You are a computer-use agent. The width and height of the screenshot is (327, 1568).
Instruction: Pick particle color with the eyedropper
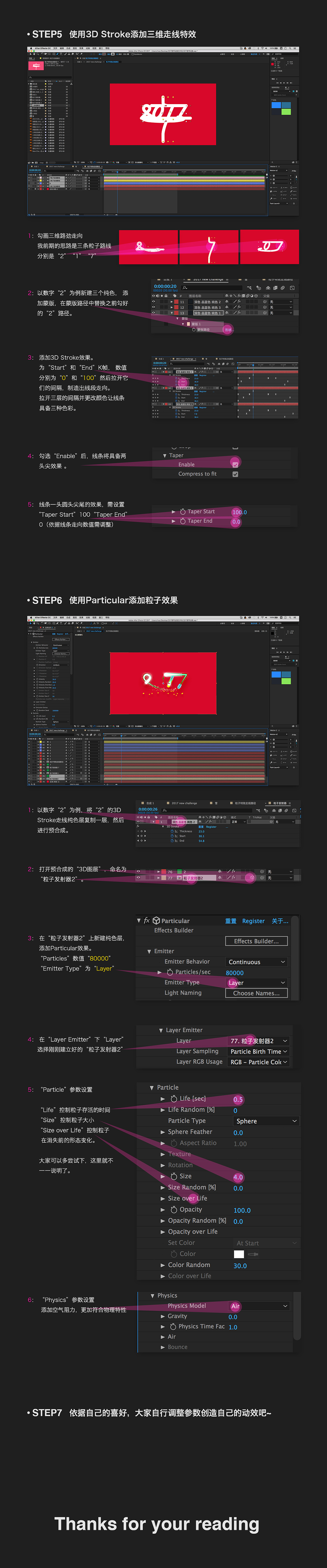(x=253, y=1254)
